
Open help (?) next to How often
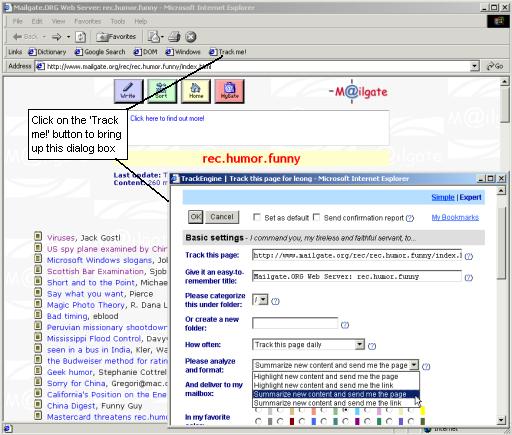pos(372,346)
